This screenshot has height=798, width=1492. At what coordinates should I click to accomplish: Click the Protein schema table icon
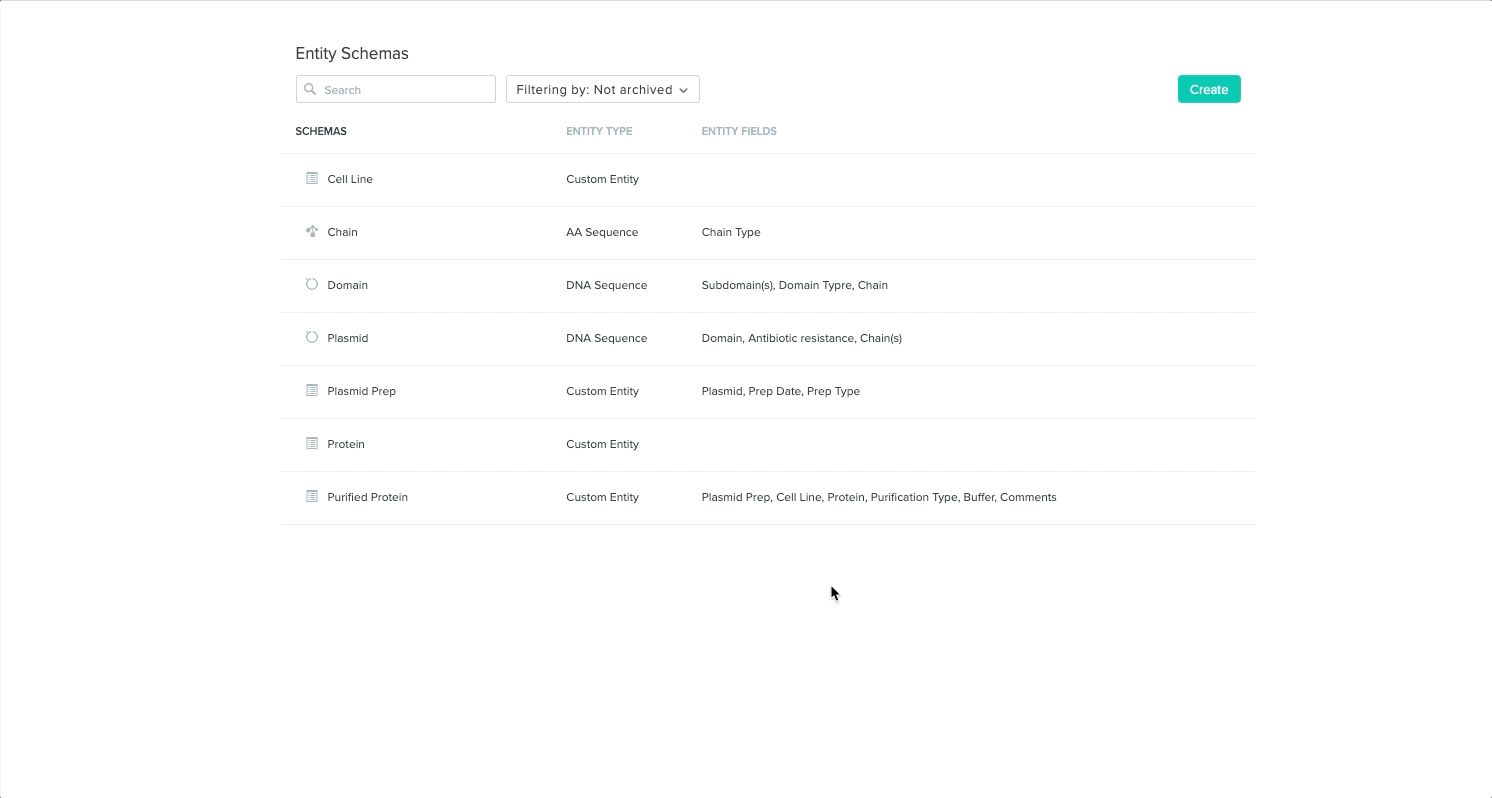pos(312,443)
